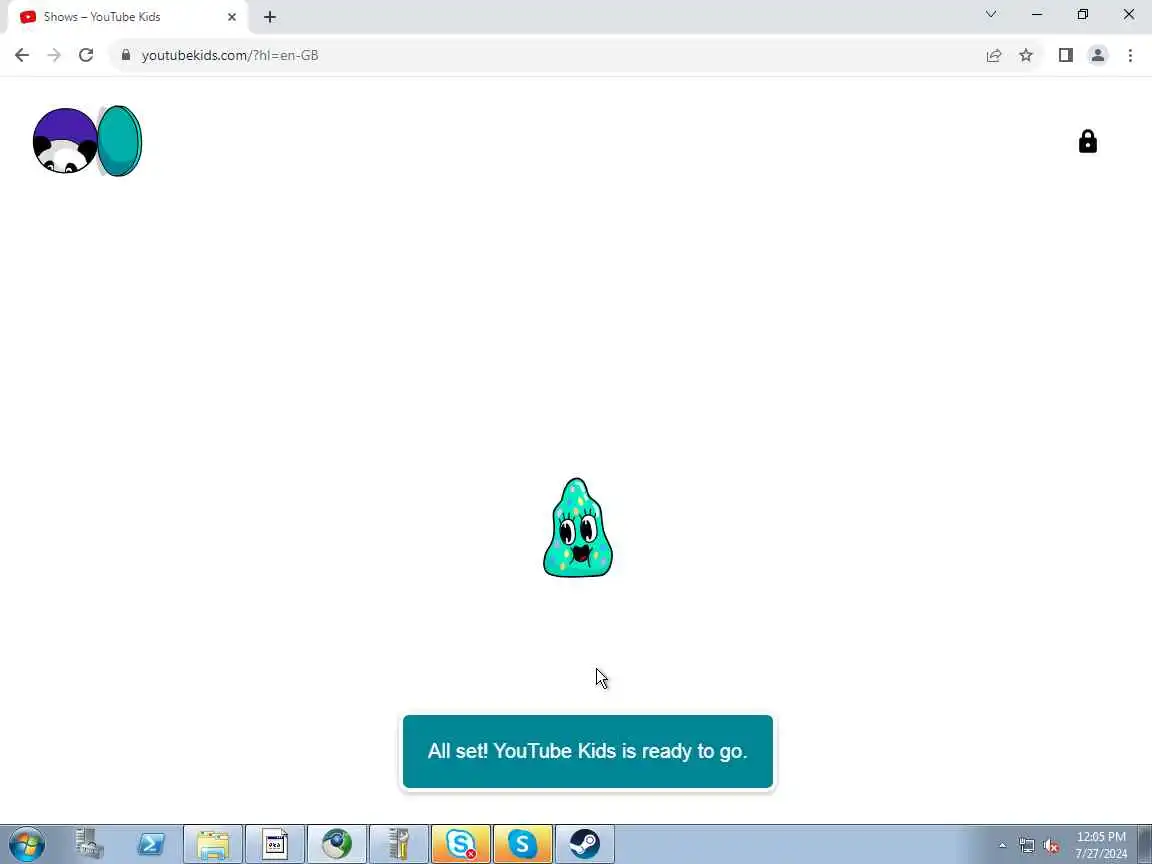Go forward to next page
1152x864 pixels.
pyautogui.click(x=54, y=55)
